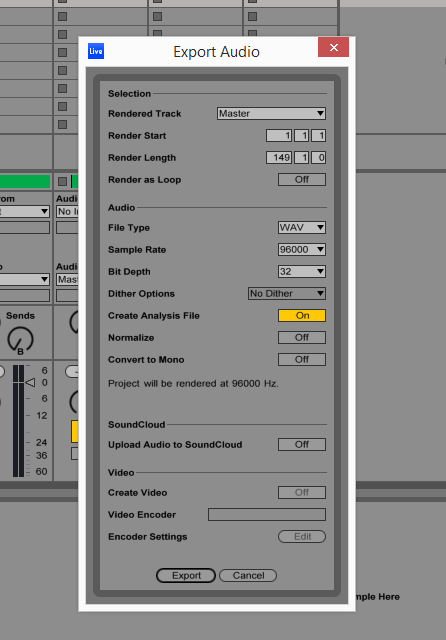
Task: Change the Sample Rate 96000 dropdown
Action: (302, 249)
